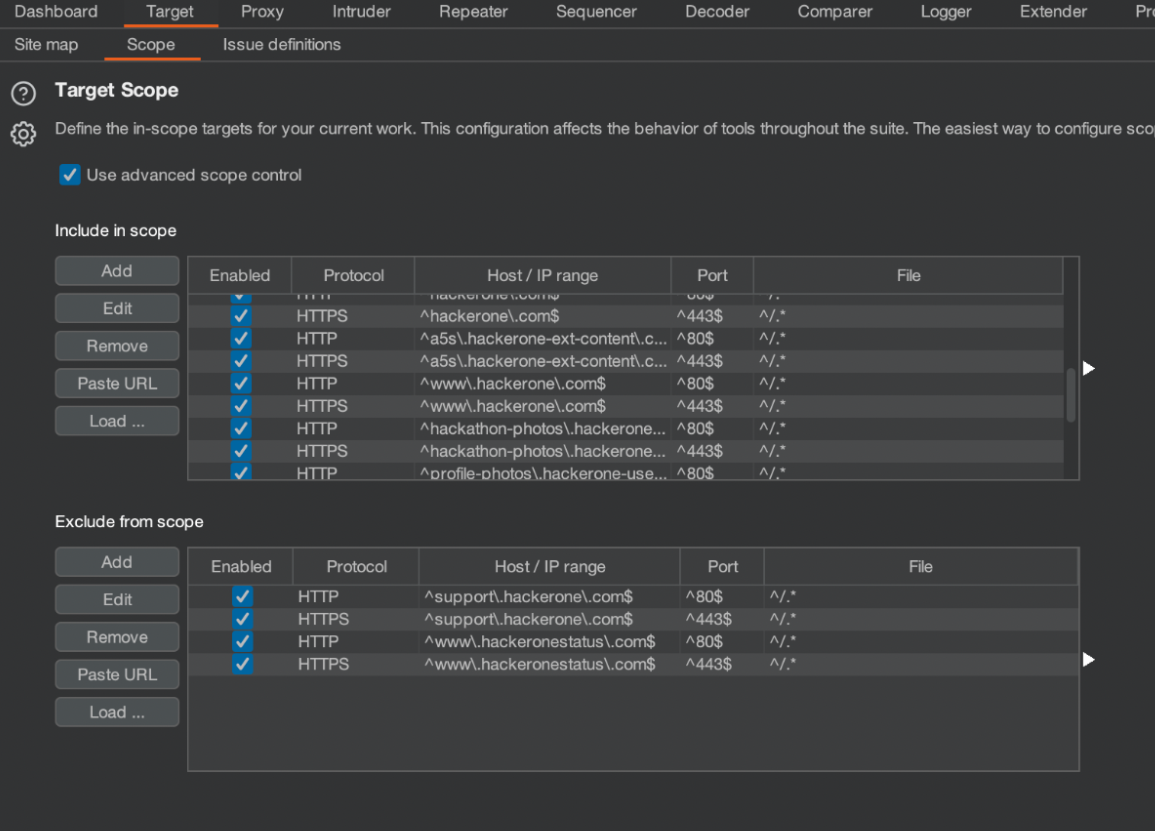The height and width of the screenshot is (831, 1155).
Task: Select HTTP ^support\.hackerone\.com$ host cell
Action: (x=550, y=596)
